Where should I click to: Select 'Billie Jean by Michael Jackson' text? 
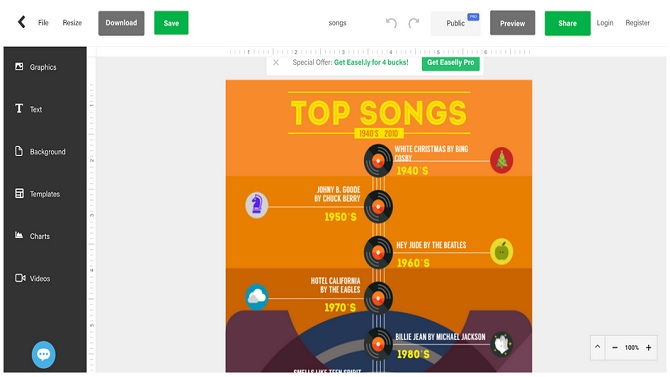440,337
